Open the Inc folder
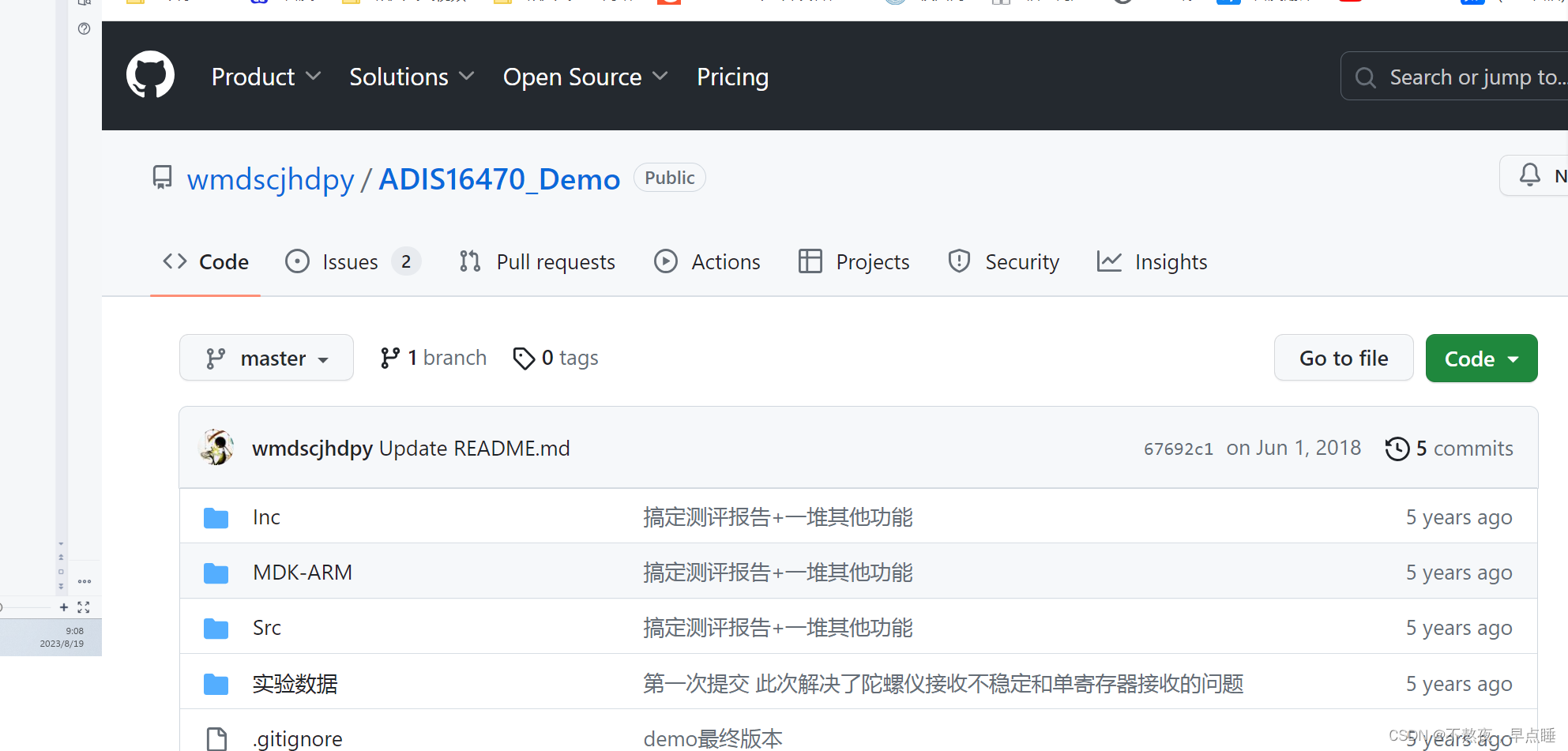 (266, 517)
